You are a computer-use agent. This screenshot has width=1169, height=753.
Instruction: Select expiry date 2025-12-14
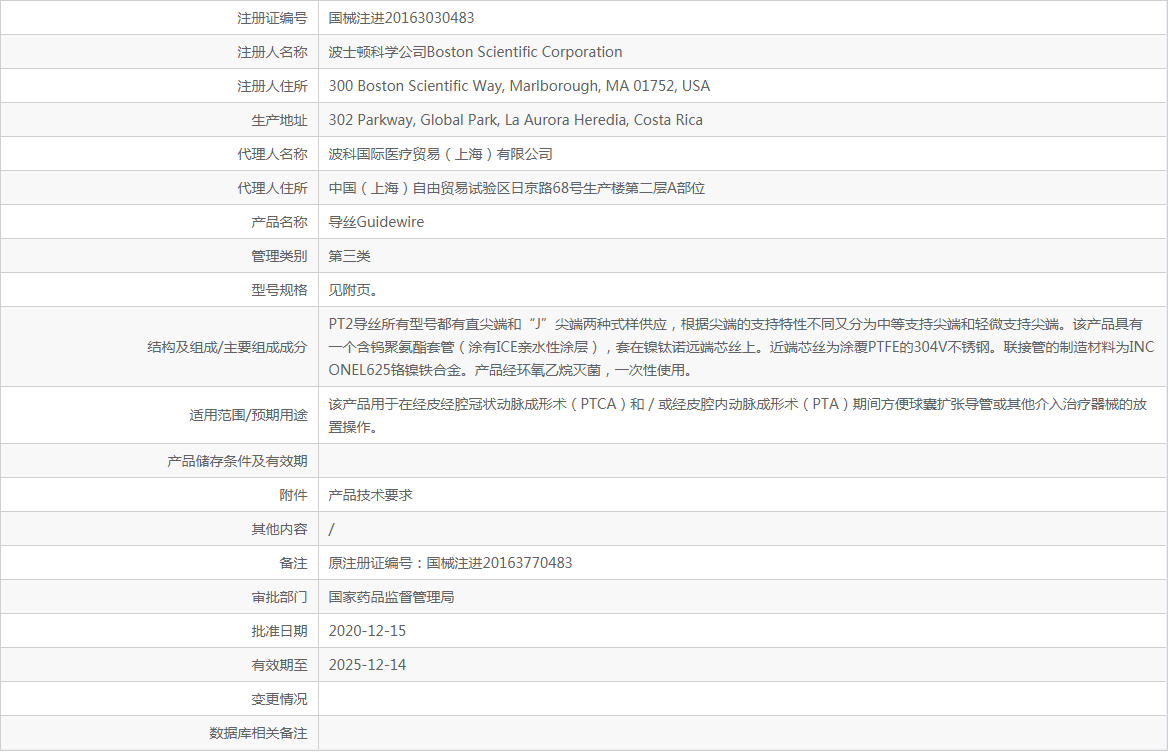367,665
